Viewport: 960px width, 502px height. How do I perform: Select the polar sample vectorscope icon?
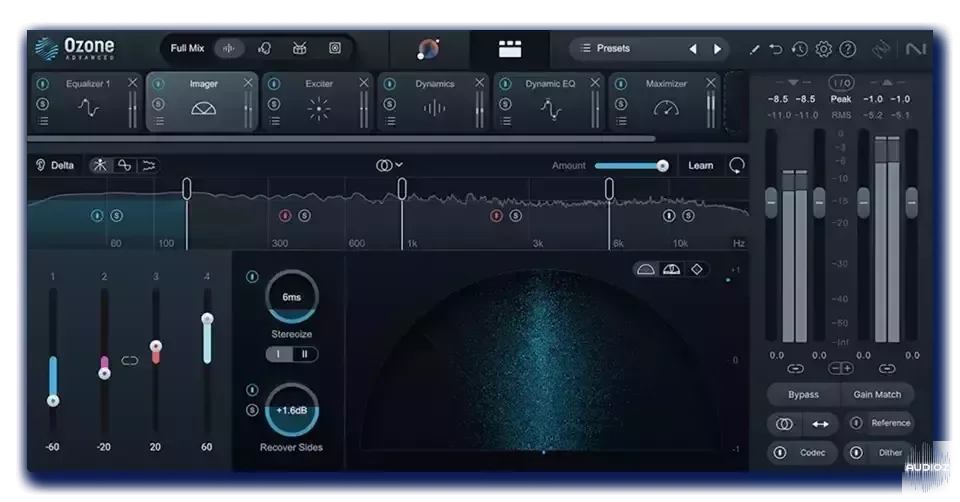click(x=646, y=269)
